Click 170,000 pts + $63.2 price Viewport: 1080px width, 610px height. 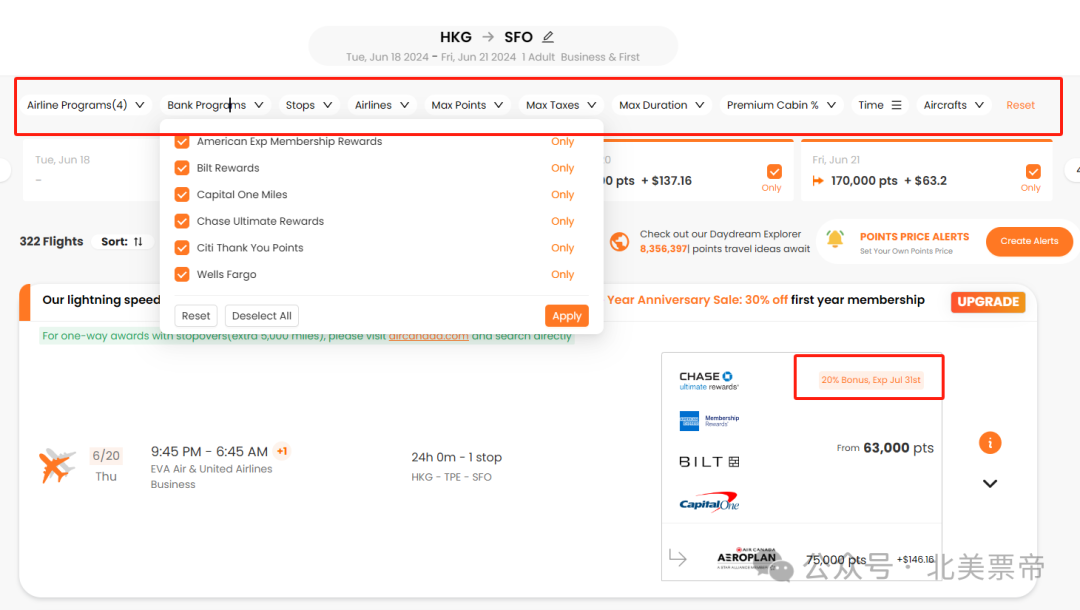[x=889, y=181]
